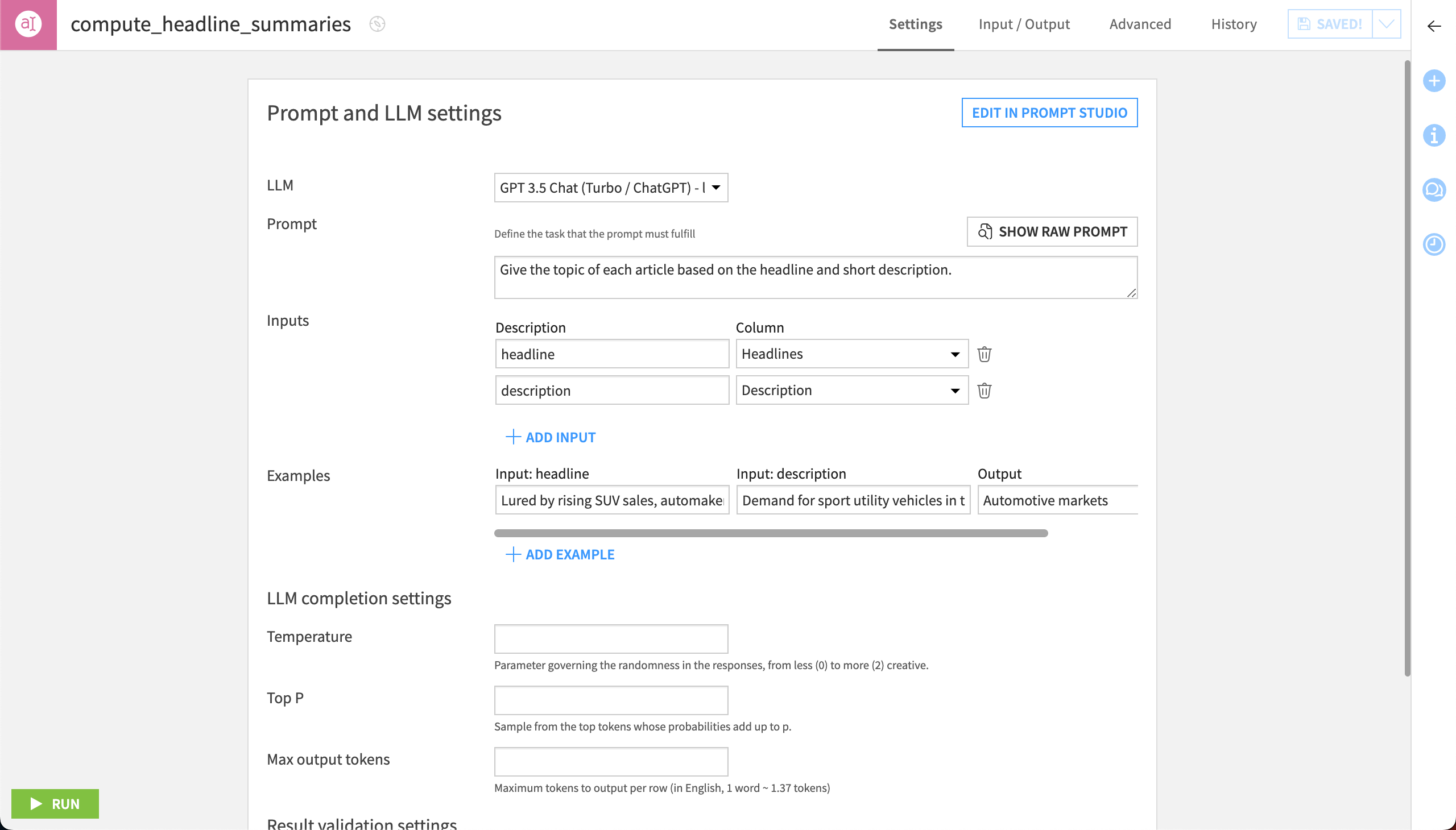Open the Advanced tab
The width and height of the screenshot is (1456, 830).
(x=1139, y=24)
